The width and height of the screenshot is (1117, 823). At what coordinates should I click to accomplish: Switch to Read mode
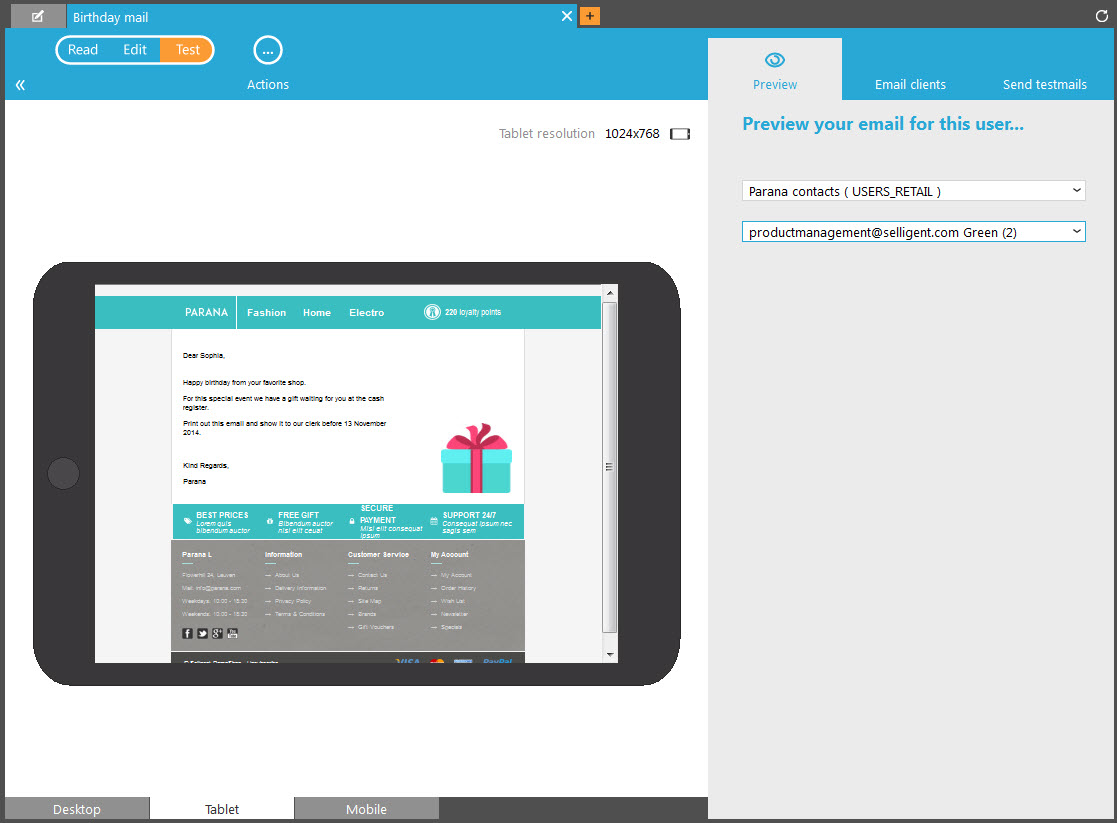coord(83,50)
